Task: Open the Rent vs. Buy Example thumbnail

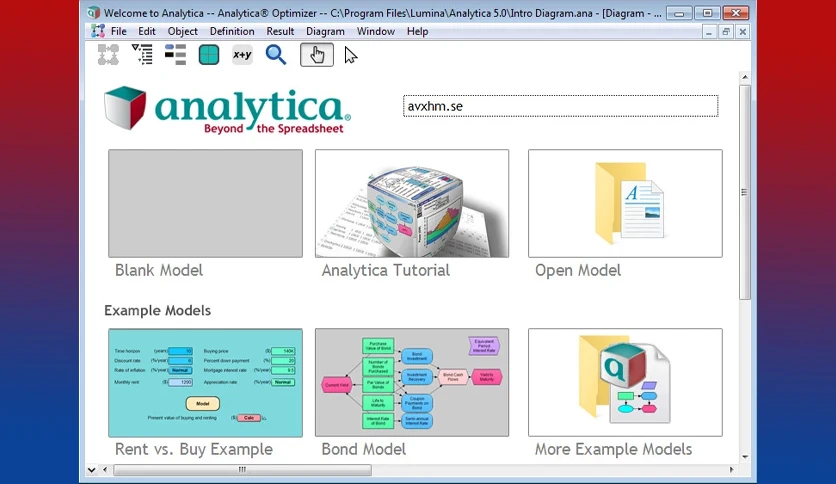Action: [x=205, y=382]
